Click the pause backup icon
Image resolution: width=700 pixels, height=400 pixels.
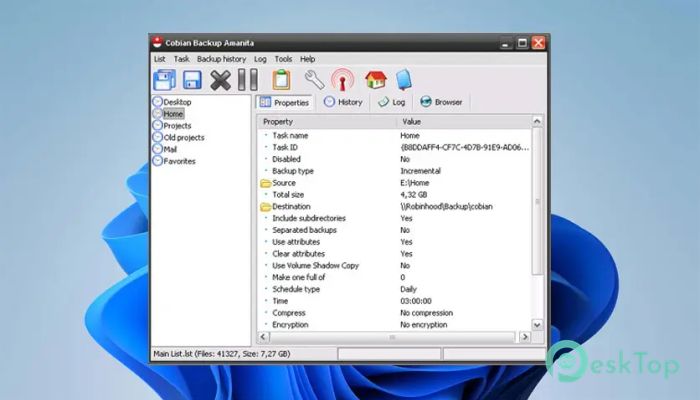click(x=248, y=80)
